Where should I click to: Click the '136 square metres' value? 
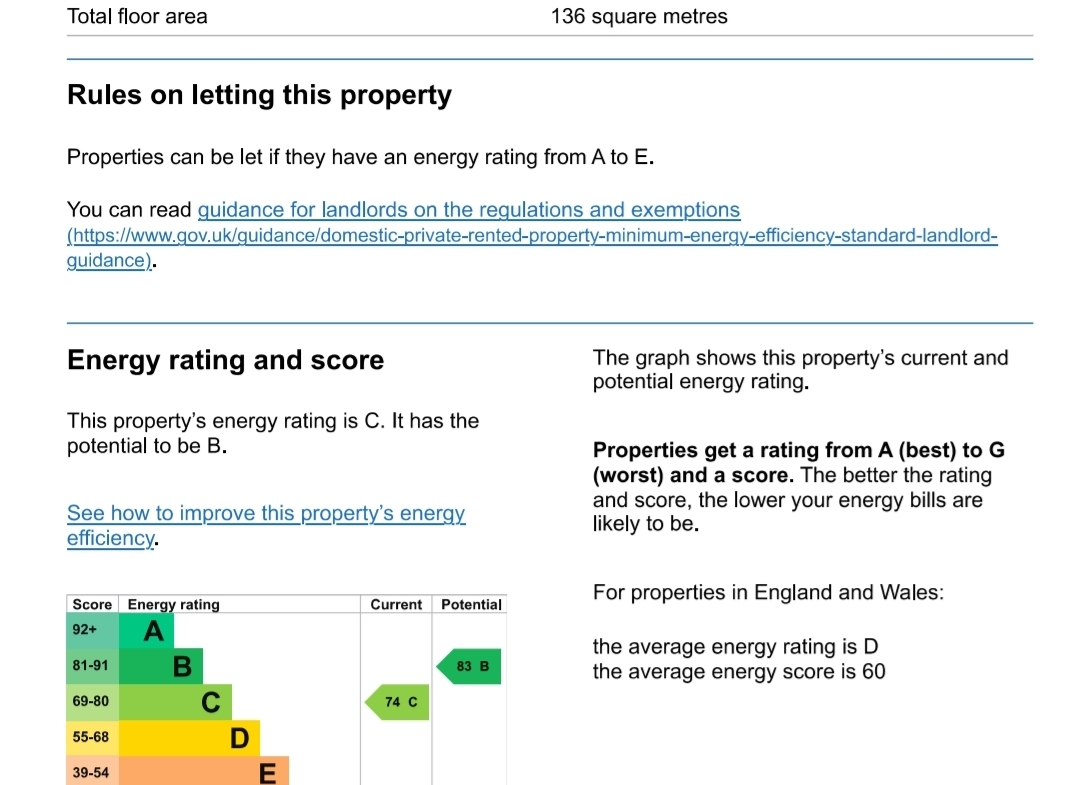(x=639, y=16)
